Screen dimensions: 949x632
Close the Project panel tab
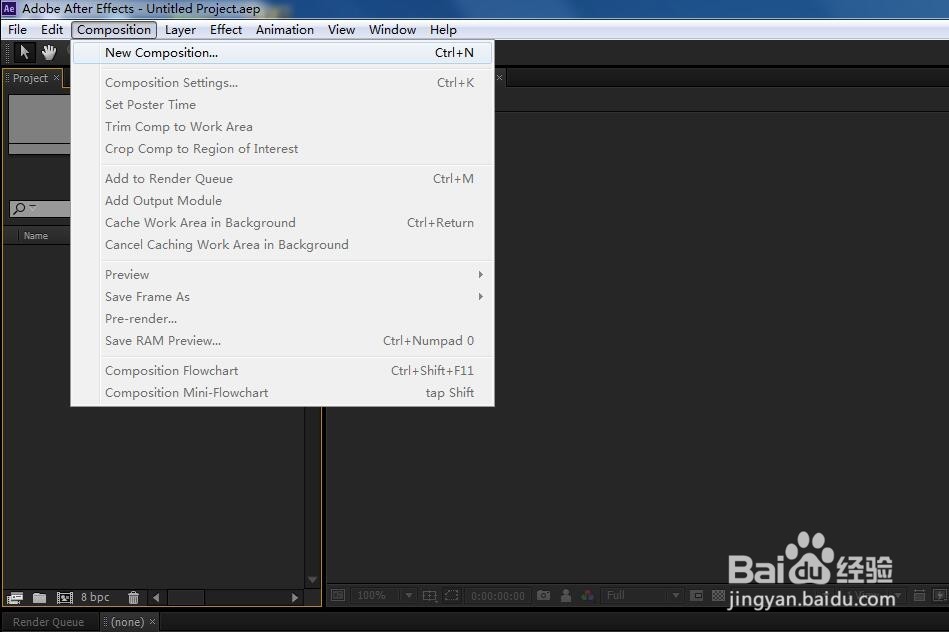(x=56, y=77)
